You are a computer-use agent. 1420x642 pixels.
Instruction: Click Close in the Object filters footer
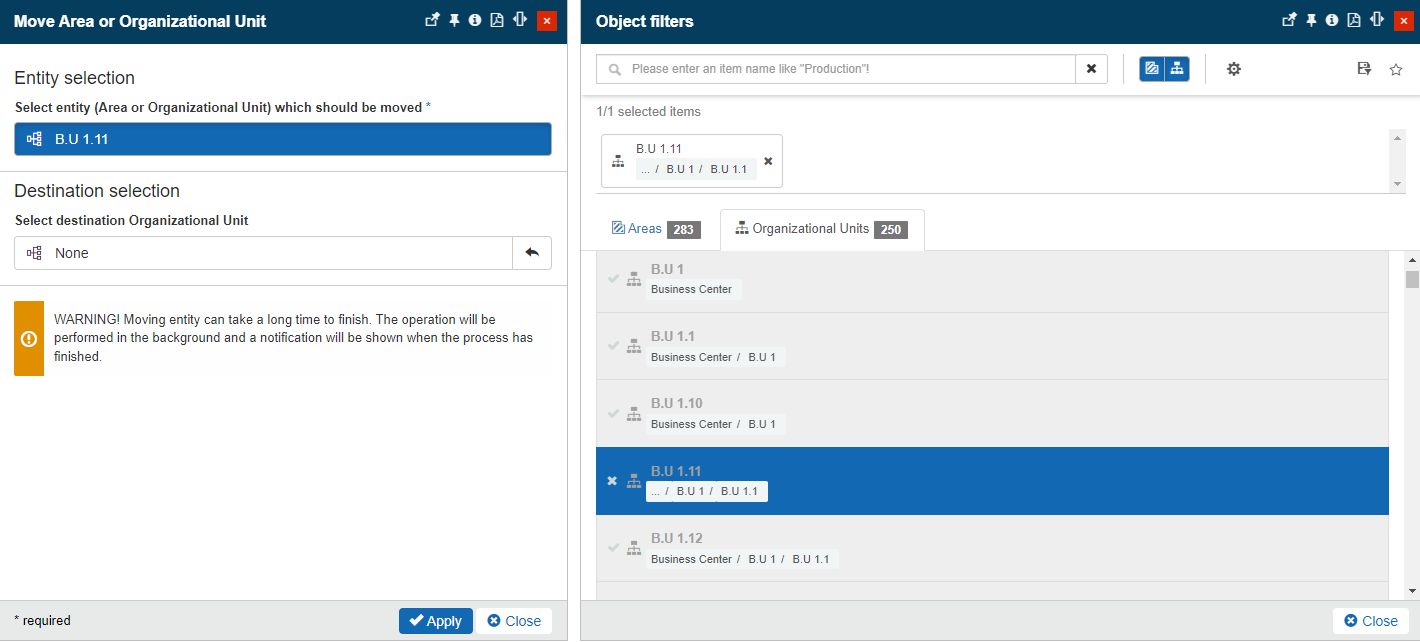pos(1371,621)
